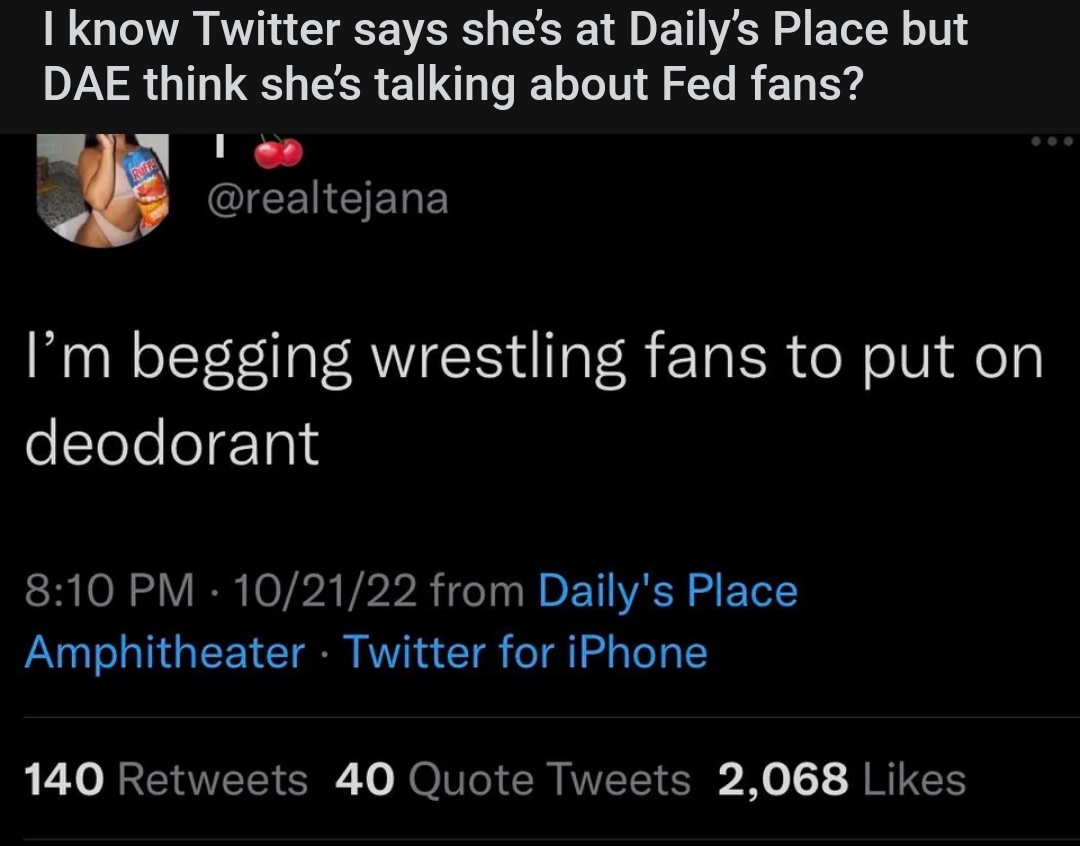Click the post title starting "I know Twitter"

[x=505, y=30]
